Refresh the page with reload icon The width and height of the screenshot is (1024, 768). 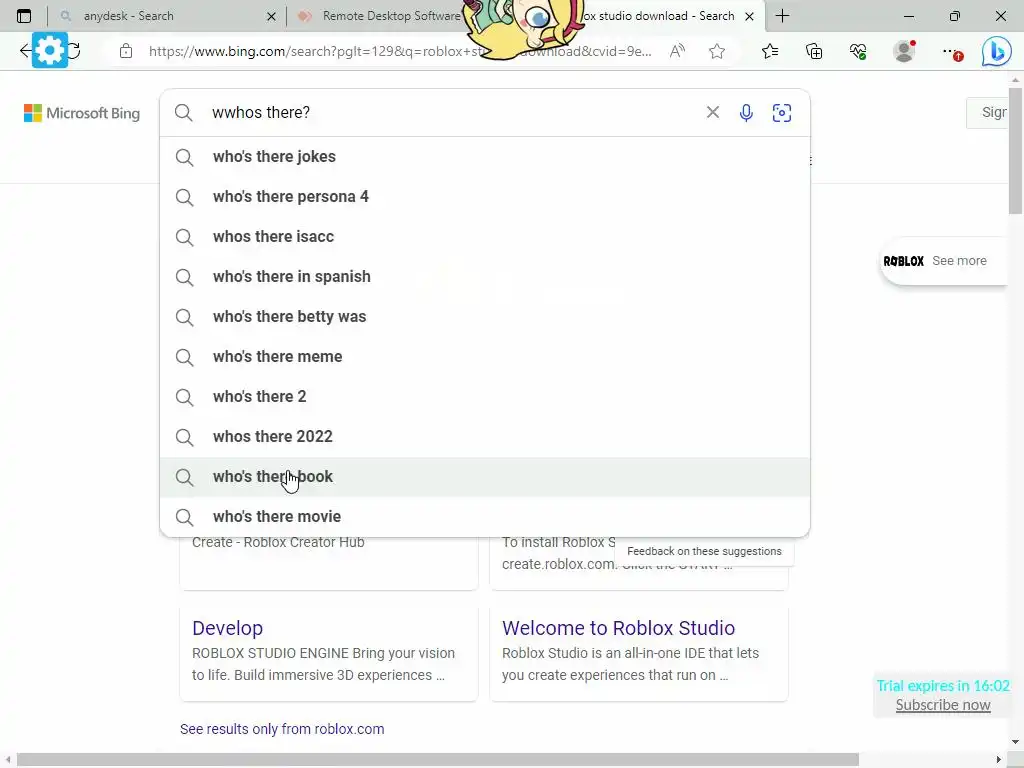pos(74,51)
